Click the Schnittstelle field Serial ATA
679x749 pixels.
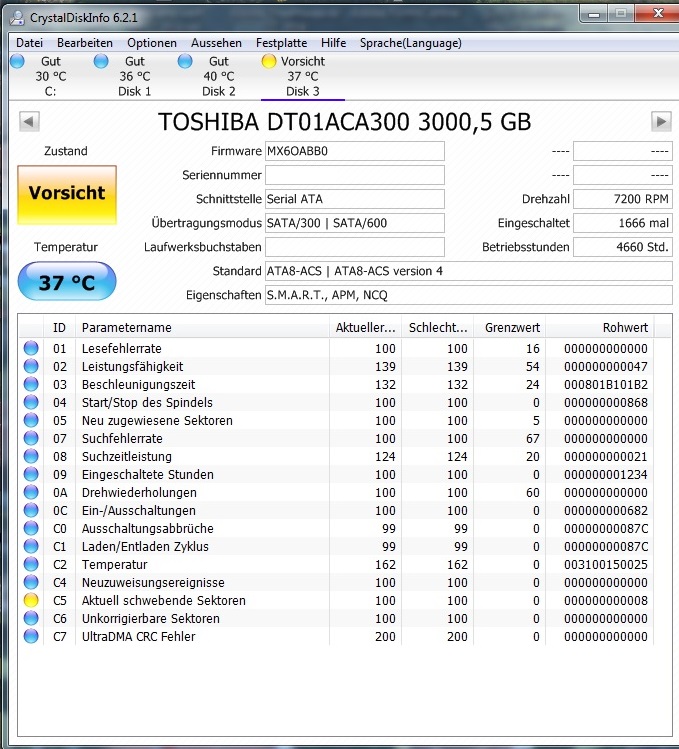(355, 199)
